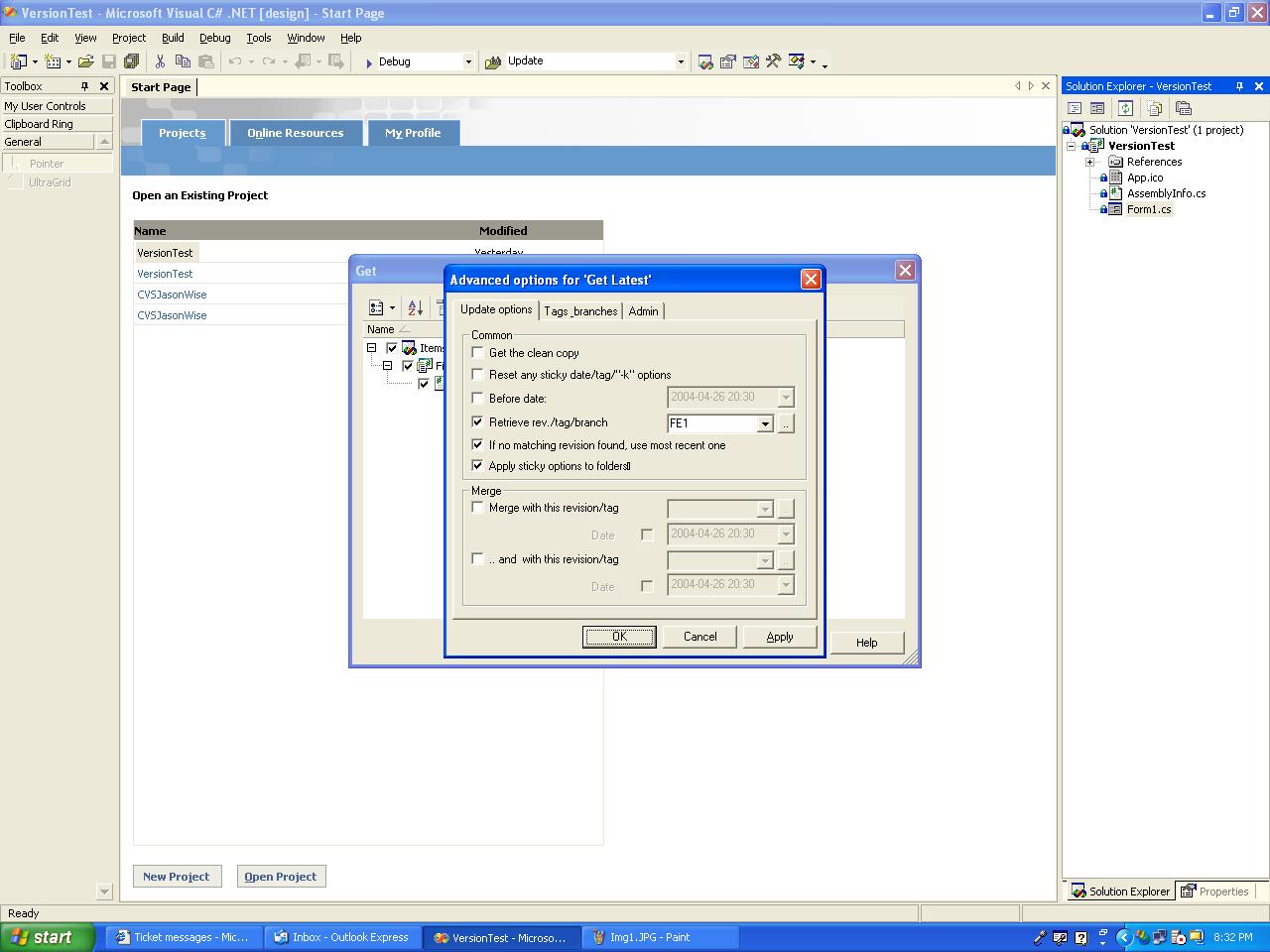Open the FE1 revision/tag dropdown
The width and height of the screenshot is (1270, 952).
(x=765, y=423)
